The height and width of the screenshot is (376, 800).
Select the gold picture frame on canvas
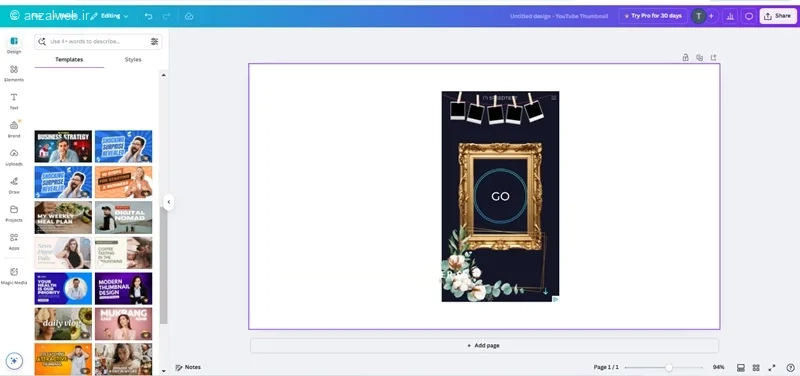coord(500,196)
